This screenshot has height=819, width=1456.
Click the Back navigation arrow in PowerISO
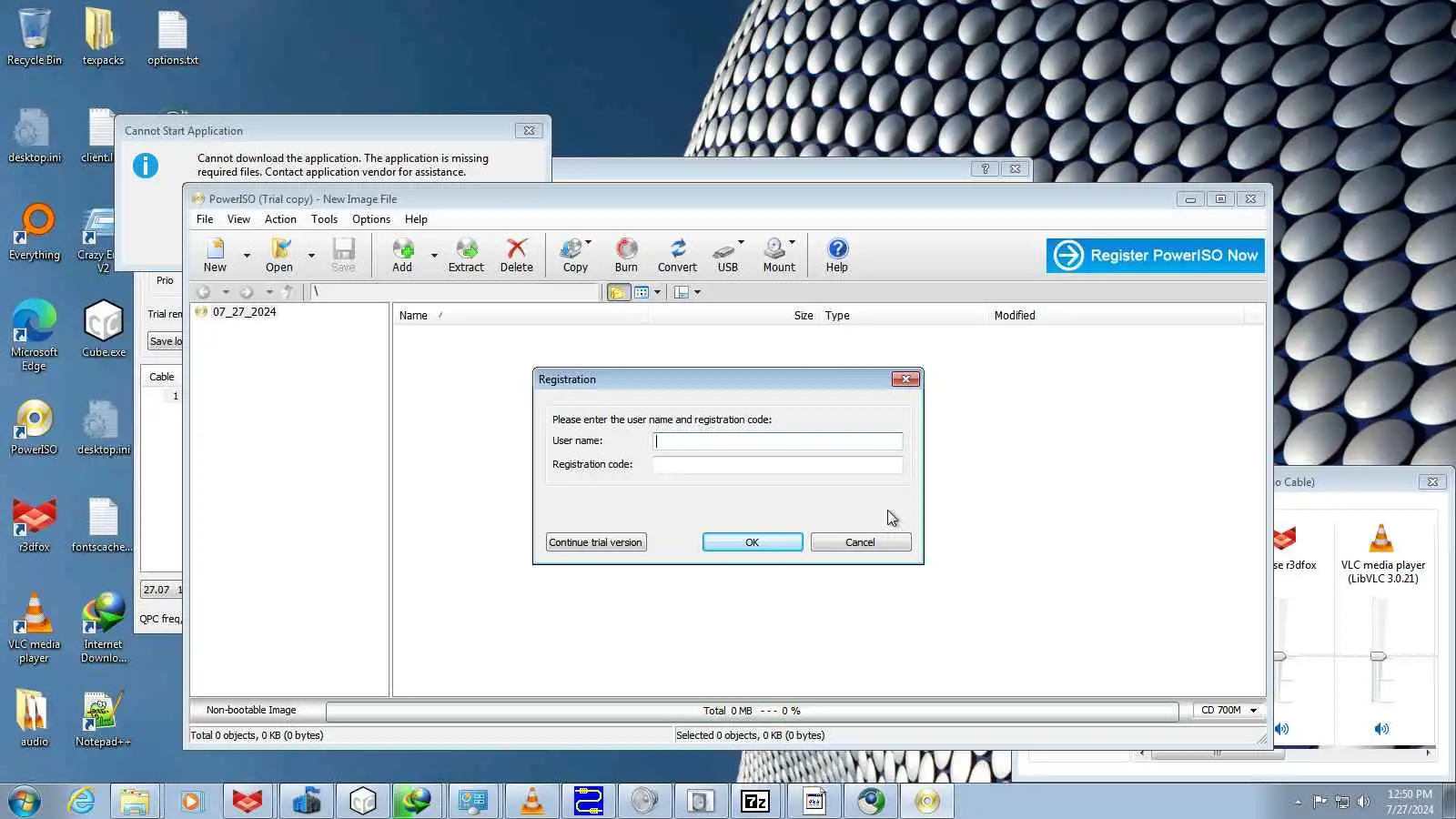click(x=204, y=292)
